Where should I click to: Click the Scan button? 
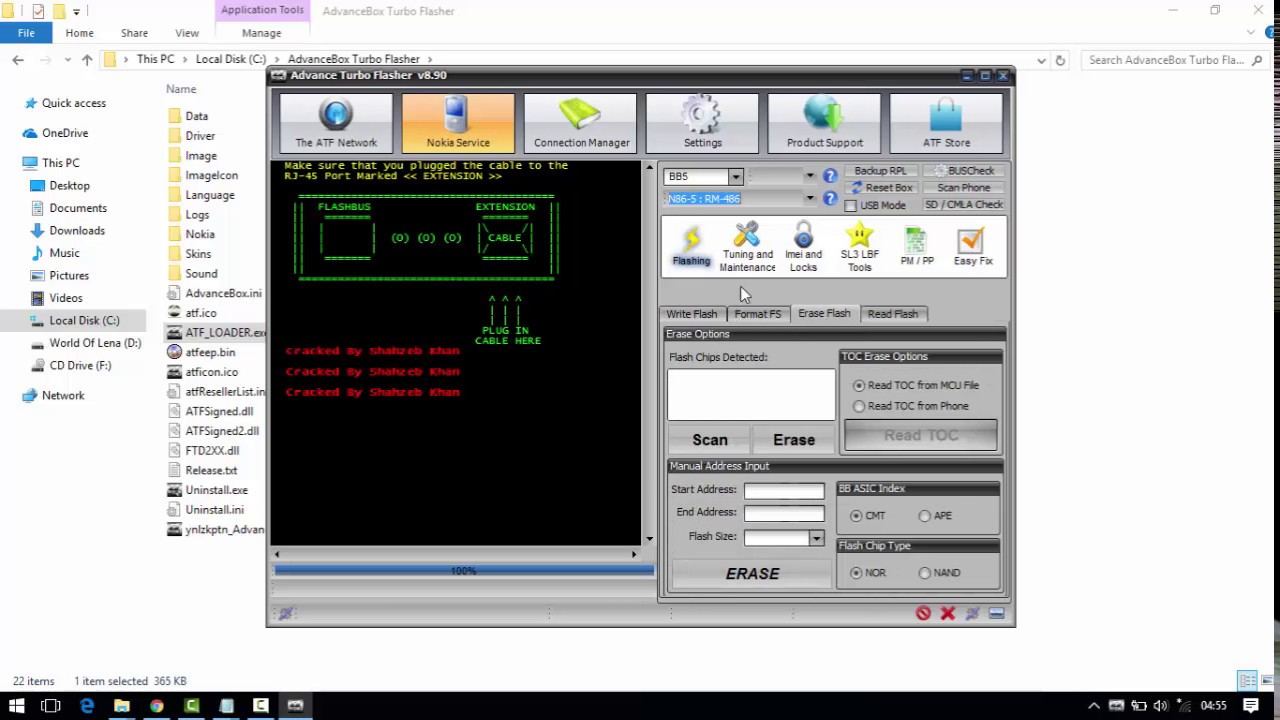click(710, 440)
